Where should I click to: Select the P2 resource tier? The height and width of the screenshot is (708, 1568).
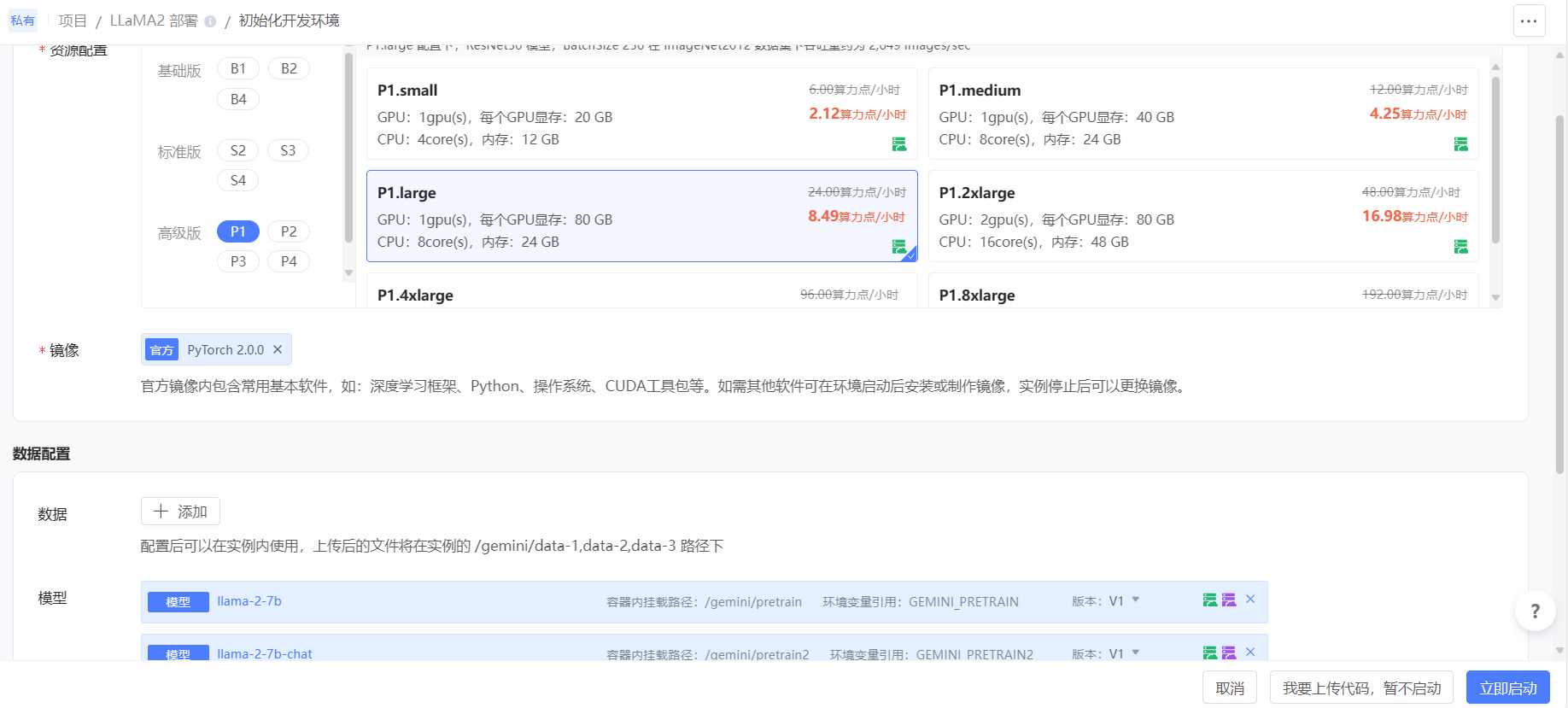(x=289, y=231)
